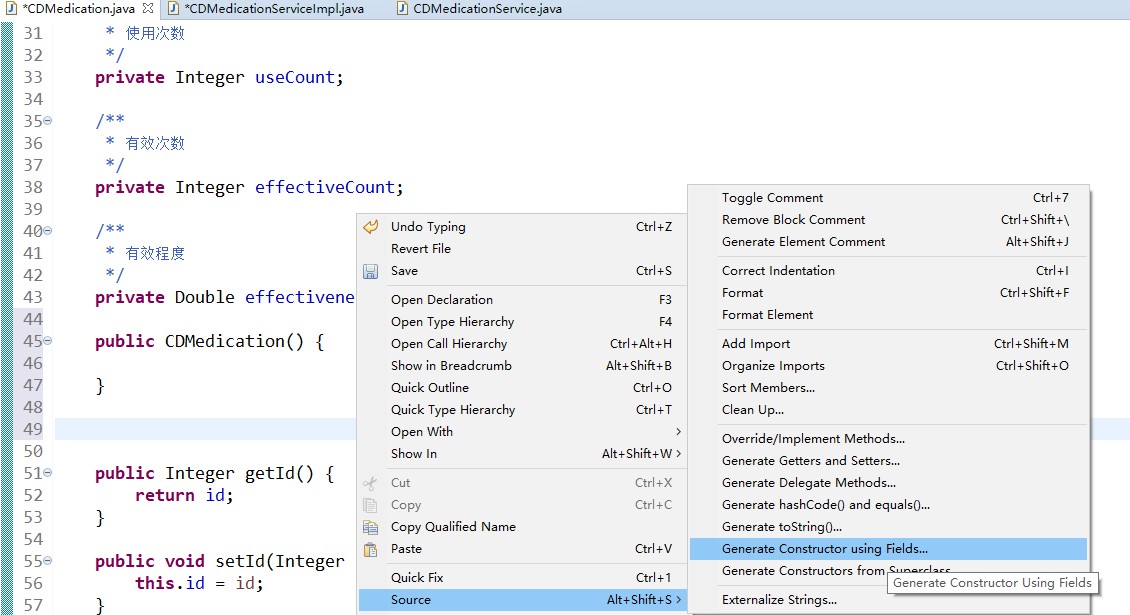
Task: Click the Copy Qualified Name icon
Action: click(369, 526)
